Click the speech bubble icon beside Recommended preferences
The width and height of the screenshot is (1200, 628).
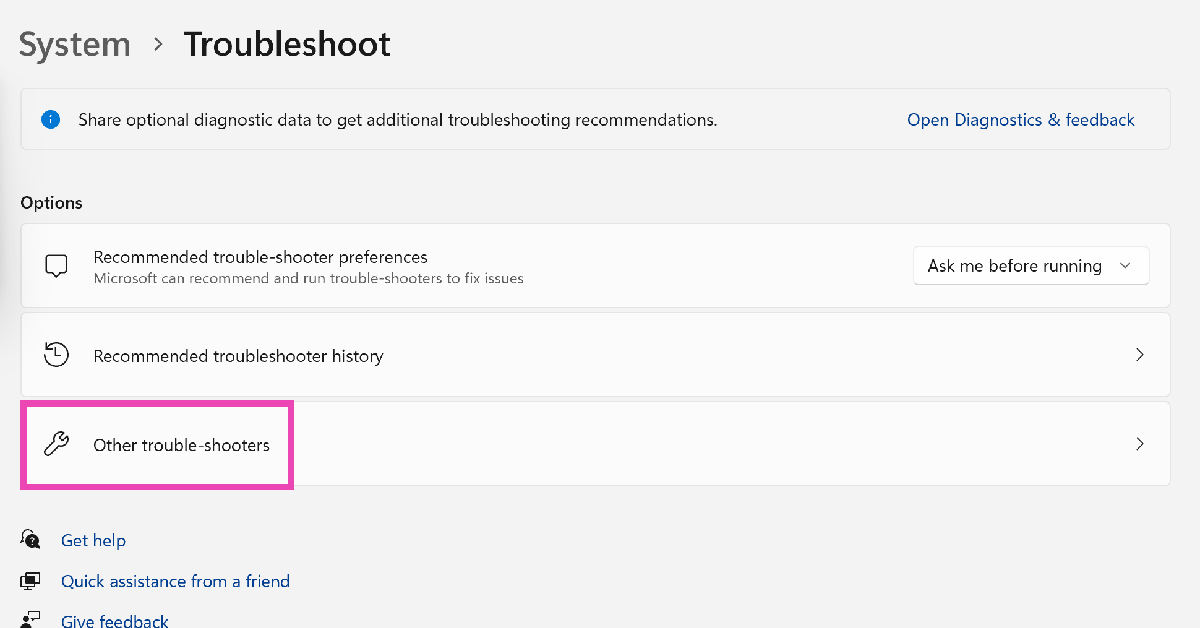coord(57,266)
